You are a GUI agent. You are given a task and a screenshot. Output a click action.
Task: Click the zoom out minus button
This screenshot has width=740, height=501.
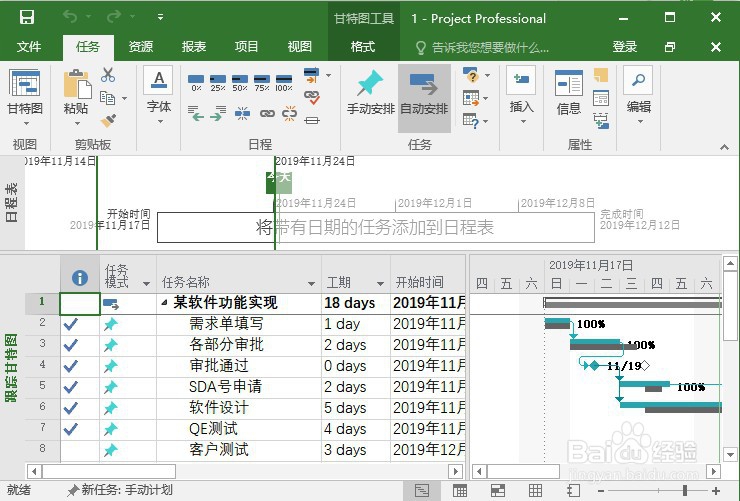[600, 491]
